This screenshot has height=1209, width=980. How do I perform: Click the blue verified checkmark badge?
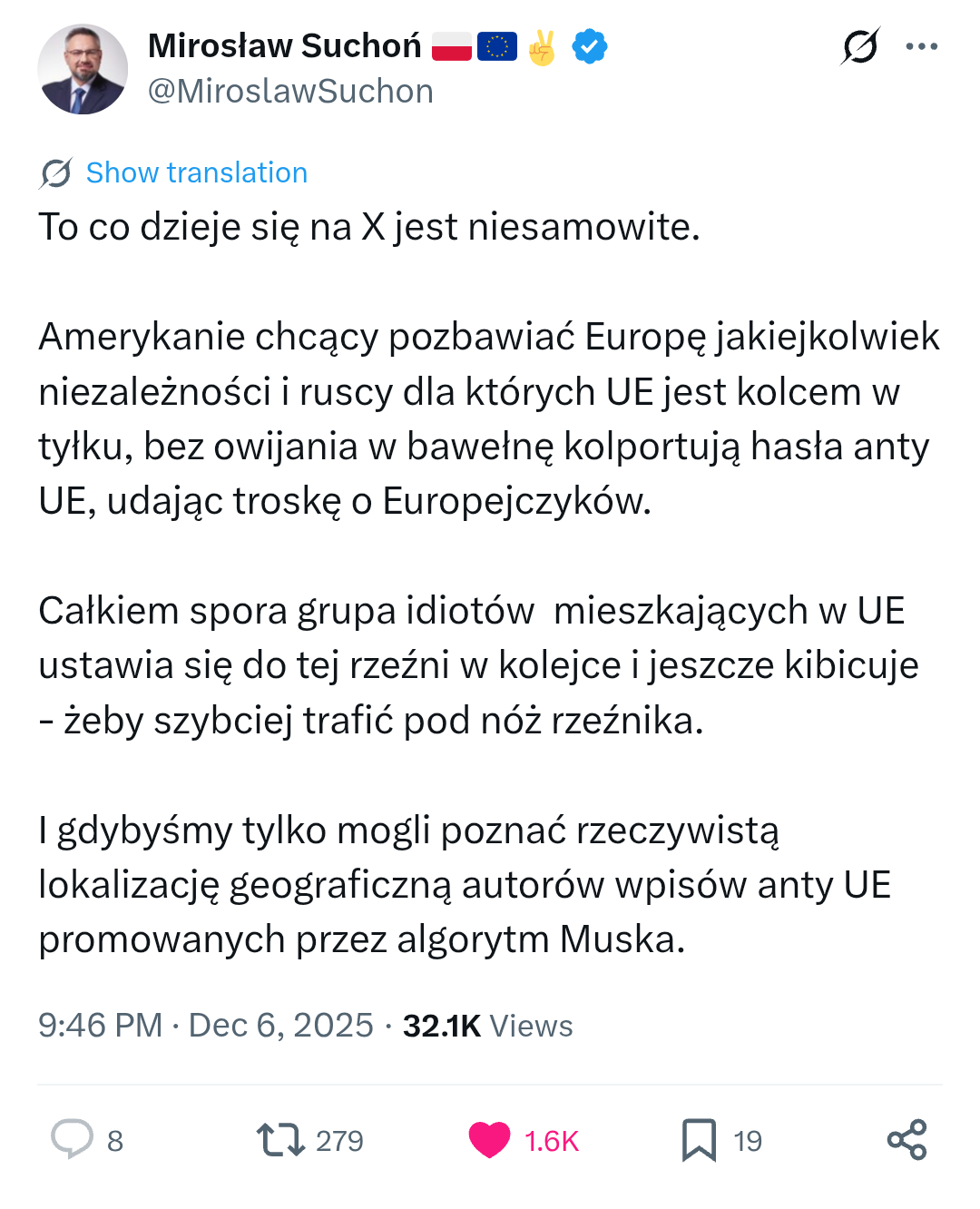[590, 46]
